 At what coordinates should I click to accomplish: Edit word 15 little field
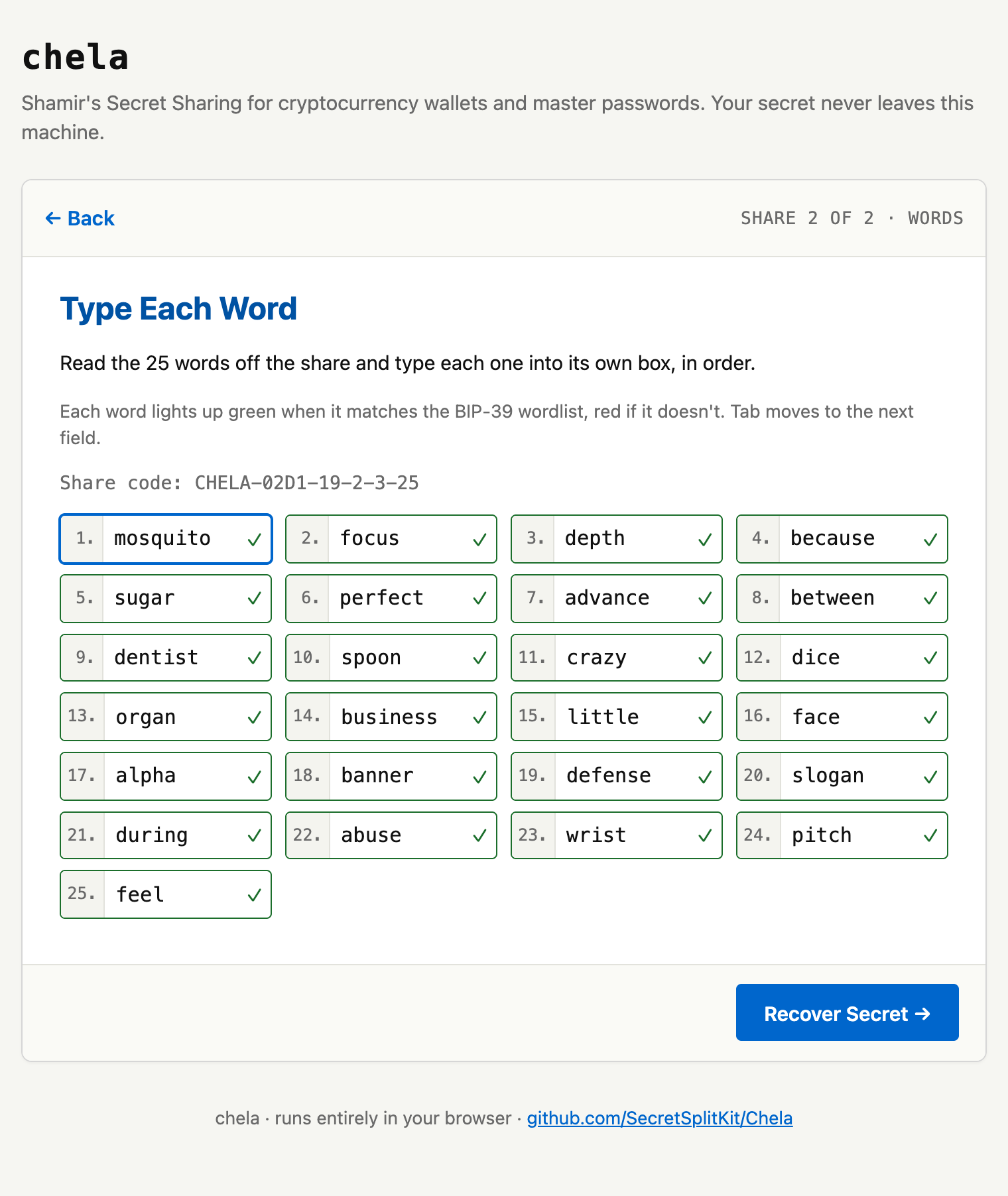coord(617,717)
